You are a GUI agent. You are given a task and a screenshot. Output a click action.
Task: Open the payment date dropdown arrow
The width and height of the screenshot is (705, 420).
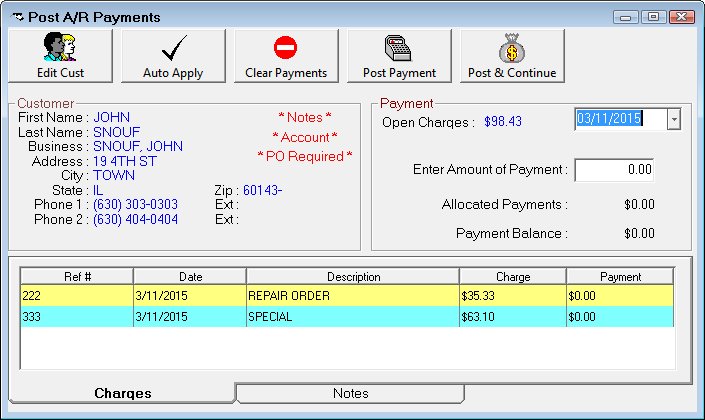click(x=673, y=119)
